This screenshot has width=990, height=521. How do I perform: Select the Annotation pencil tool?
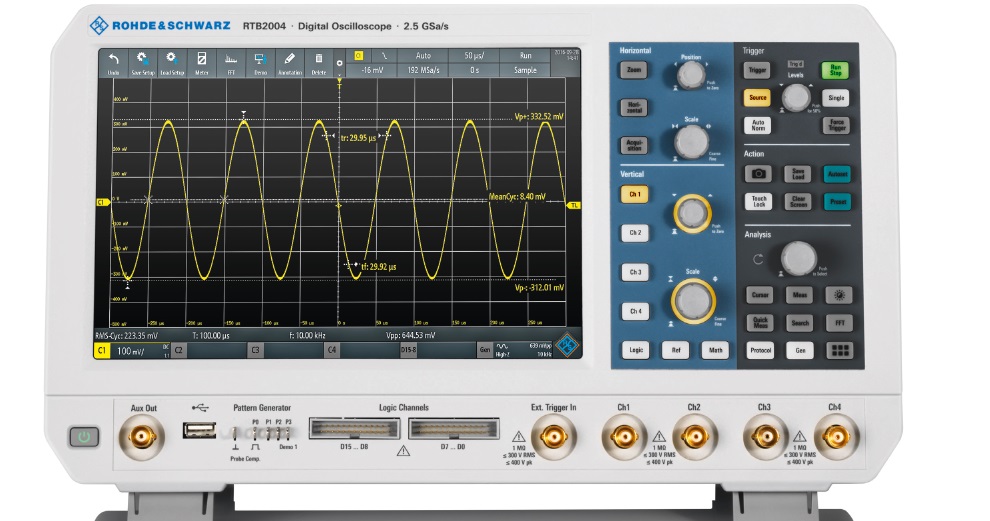coord(290,64)
